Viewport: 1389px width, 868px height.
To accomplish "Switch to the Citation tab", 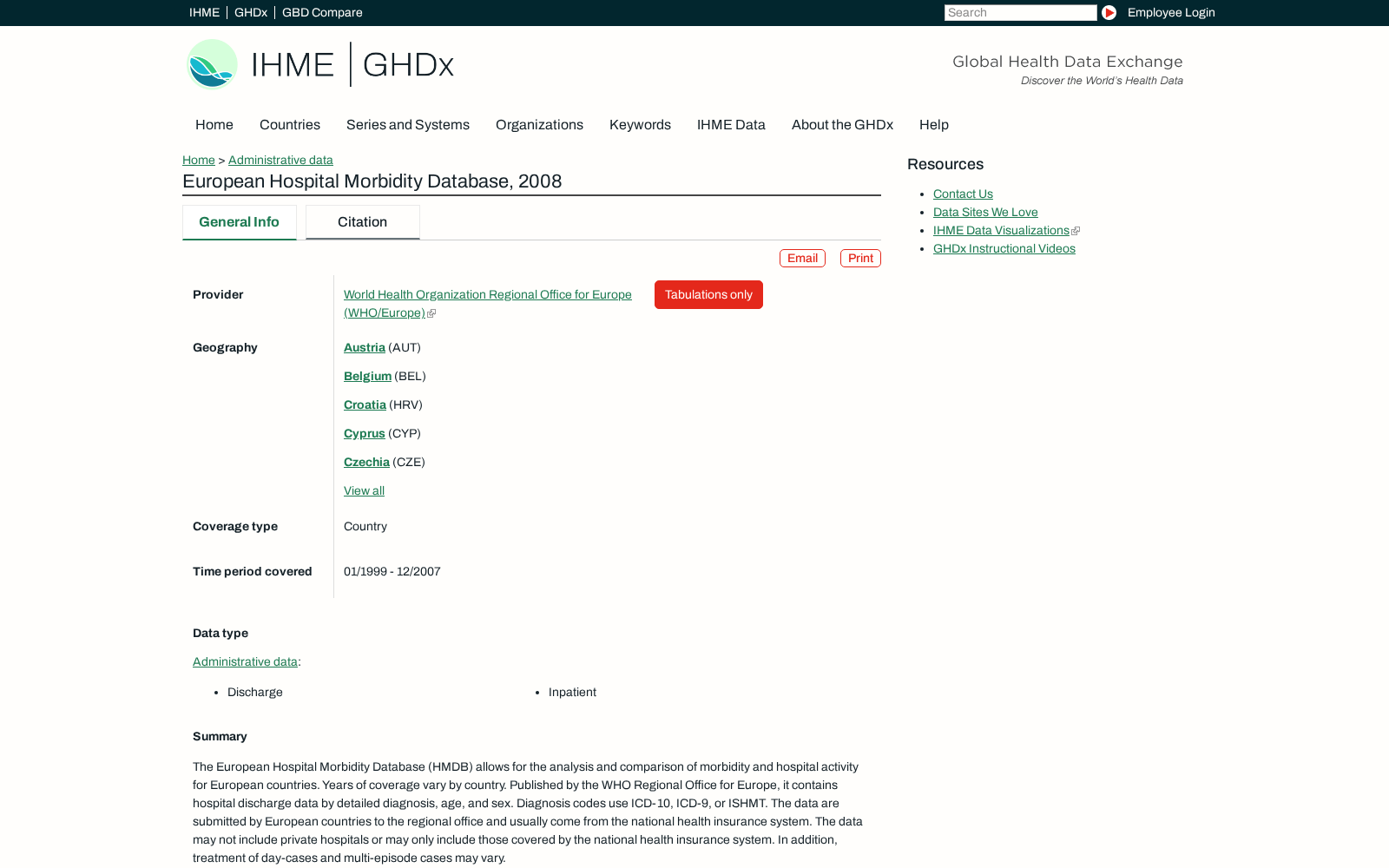I will click(x=363, y=222).
